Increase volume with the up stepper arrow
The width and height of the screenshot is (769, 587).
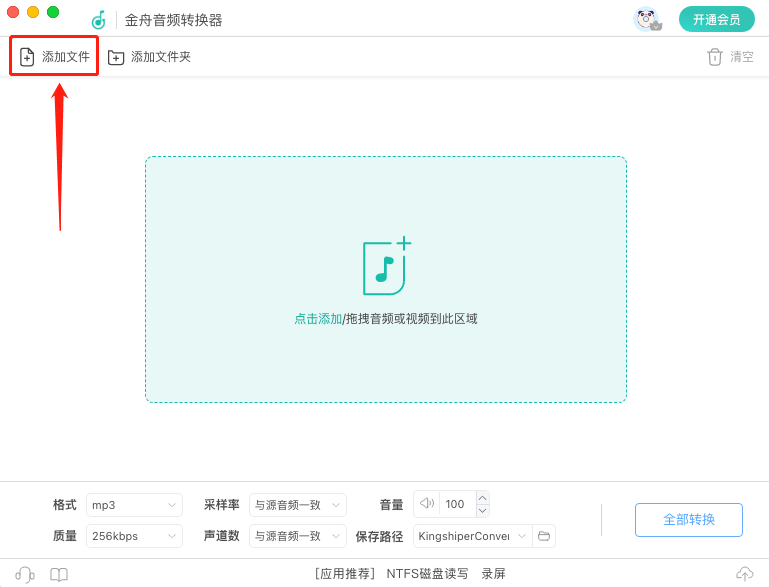point(483,498)
